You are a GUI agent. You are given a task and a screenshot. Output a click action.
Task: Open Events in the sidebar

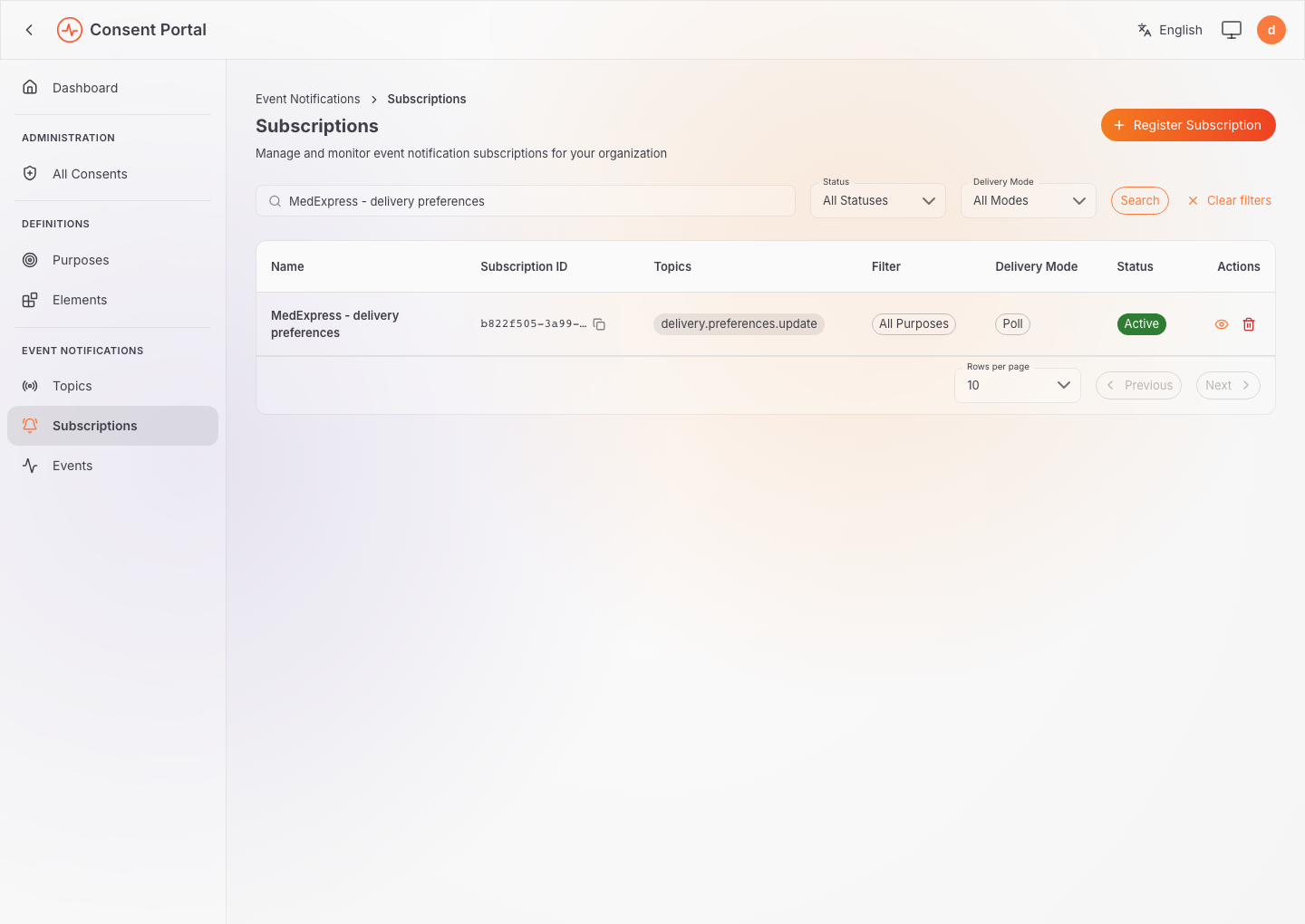click(112, 466)
